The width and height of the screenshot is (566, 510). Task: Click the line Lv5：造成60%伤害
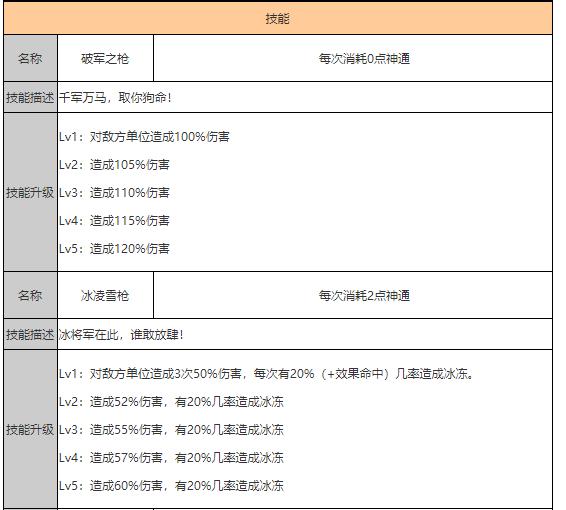(x=171, y=486)
